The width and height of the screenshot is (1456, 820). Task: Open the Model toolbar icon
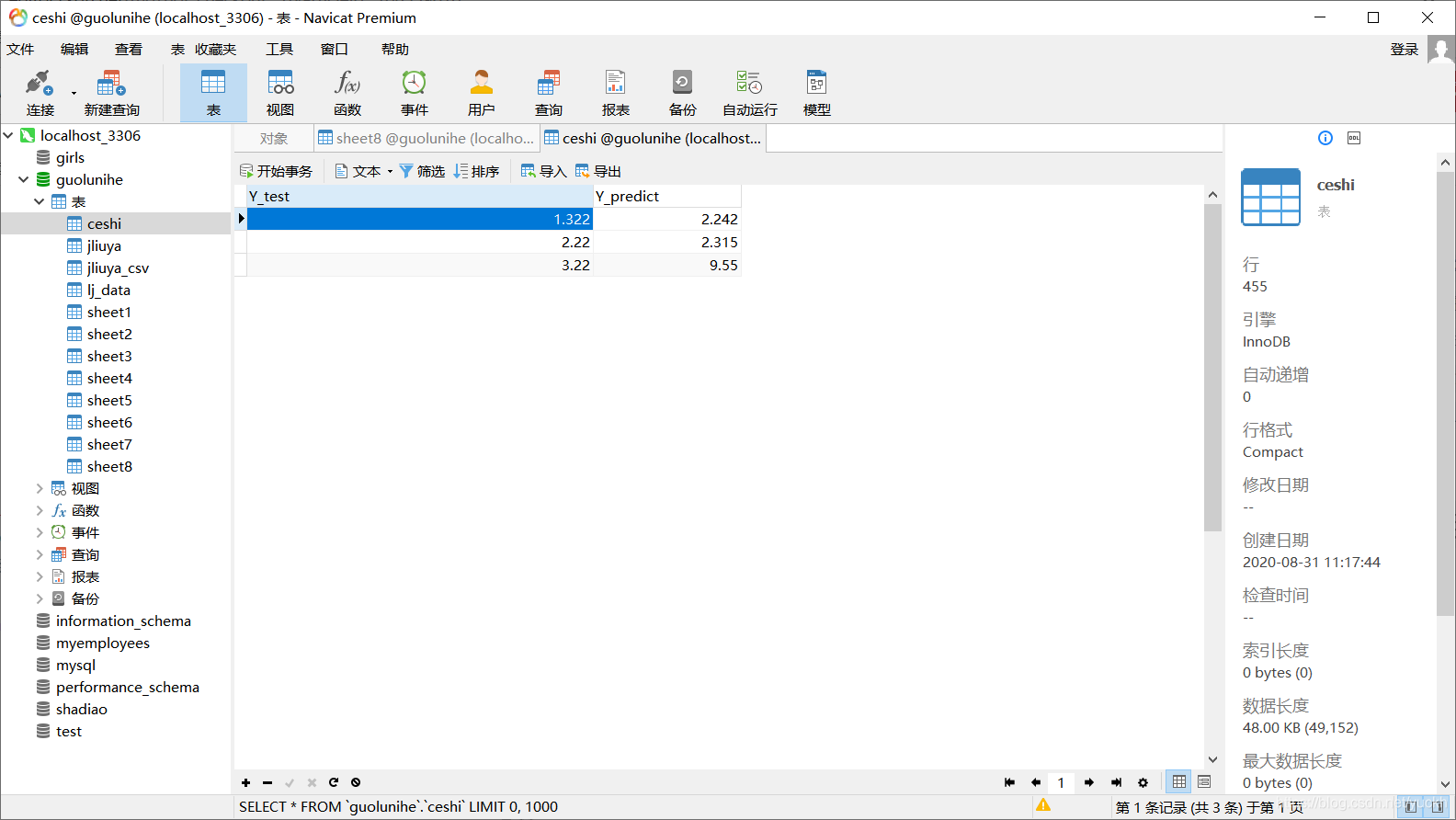(x=816, y=93)
